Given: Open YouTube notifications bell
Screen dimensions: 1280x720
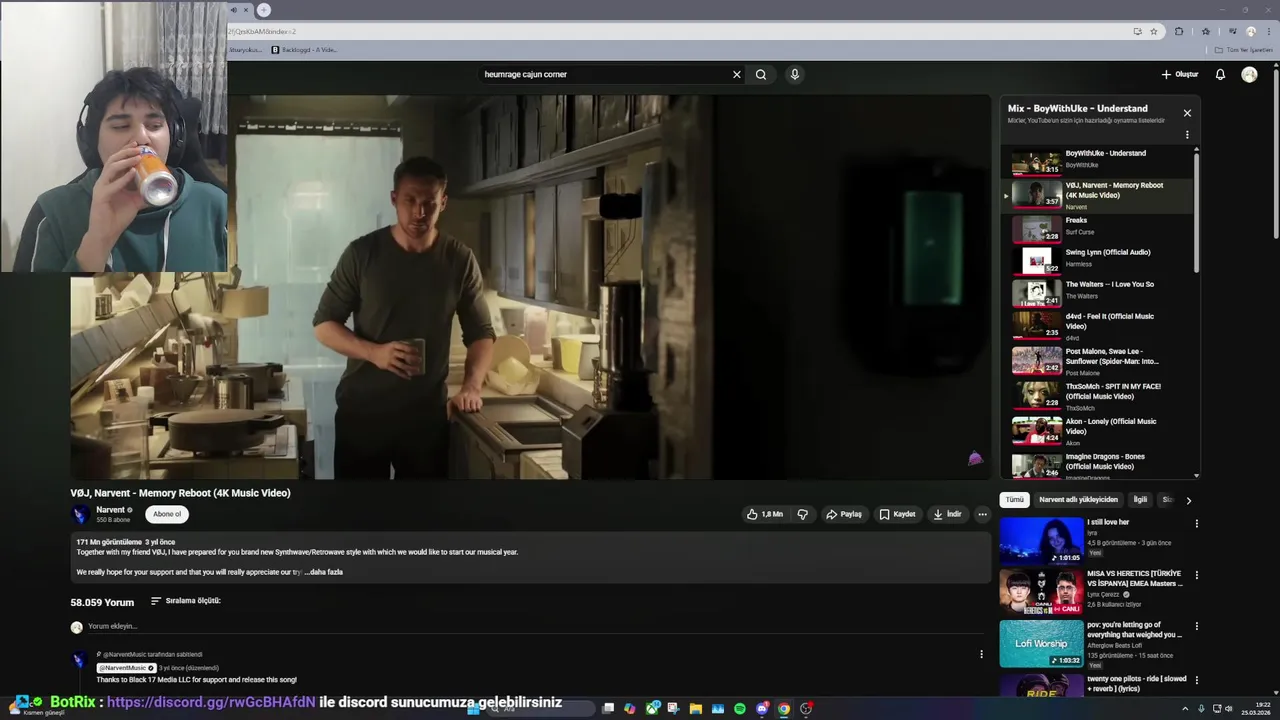Looking at the screenshot, I should point(1220,74).
